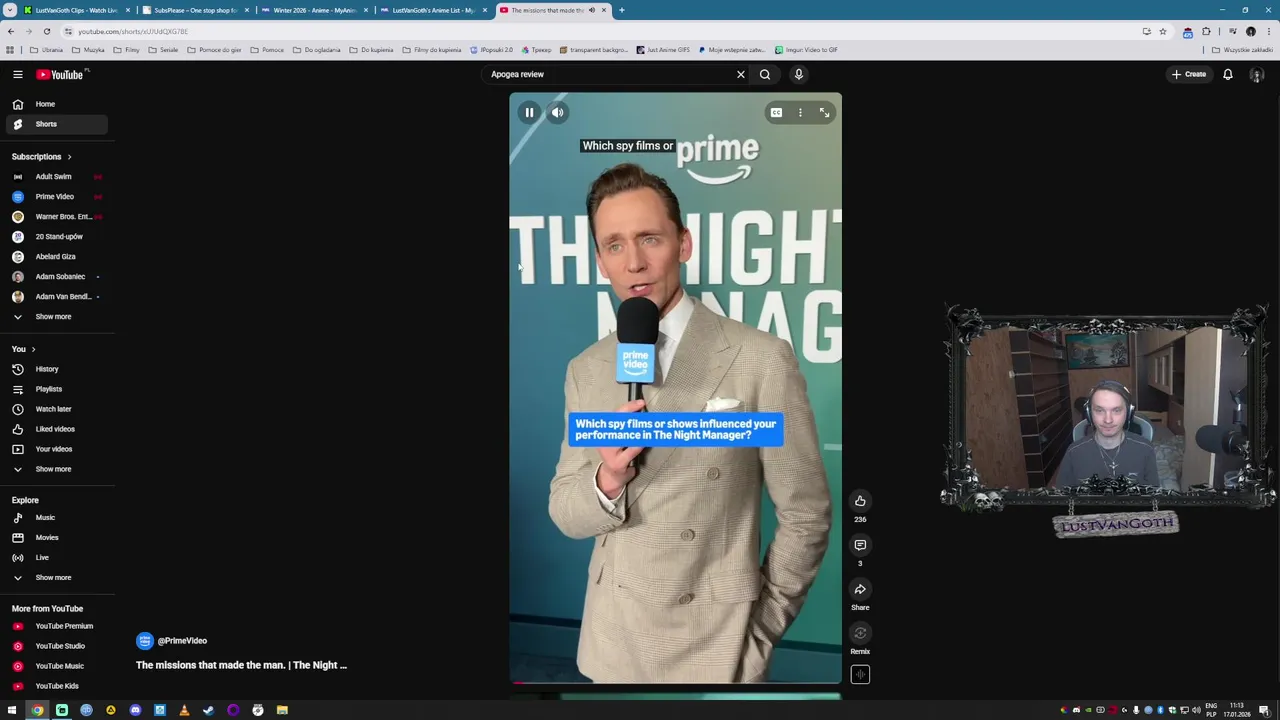Open Movies under Explore
This screenshot has width=1280, height=720.
pyautogui.click(x=57, y=537)
